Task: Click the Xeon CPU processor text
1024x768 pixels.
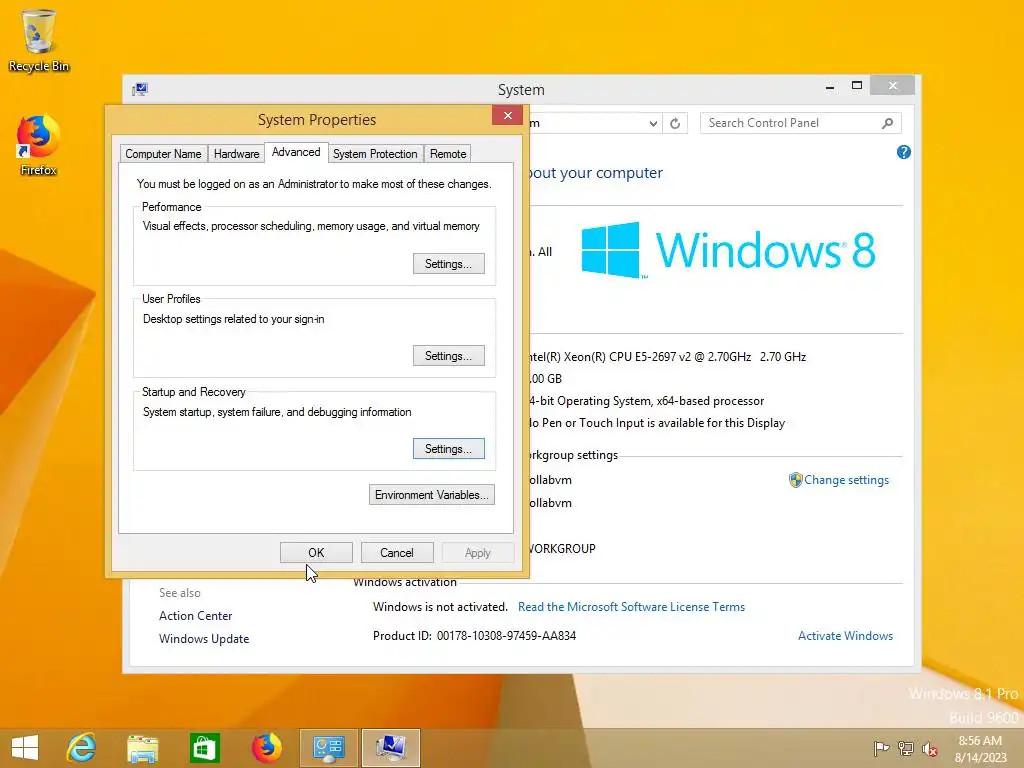Action: click(x=667, y=357)
